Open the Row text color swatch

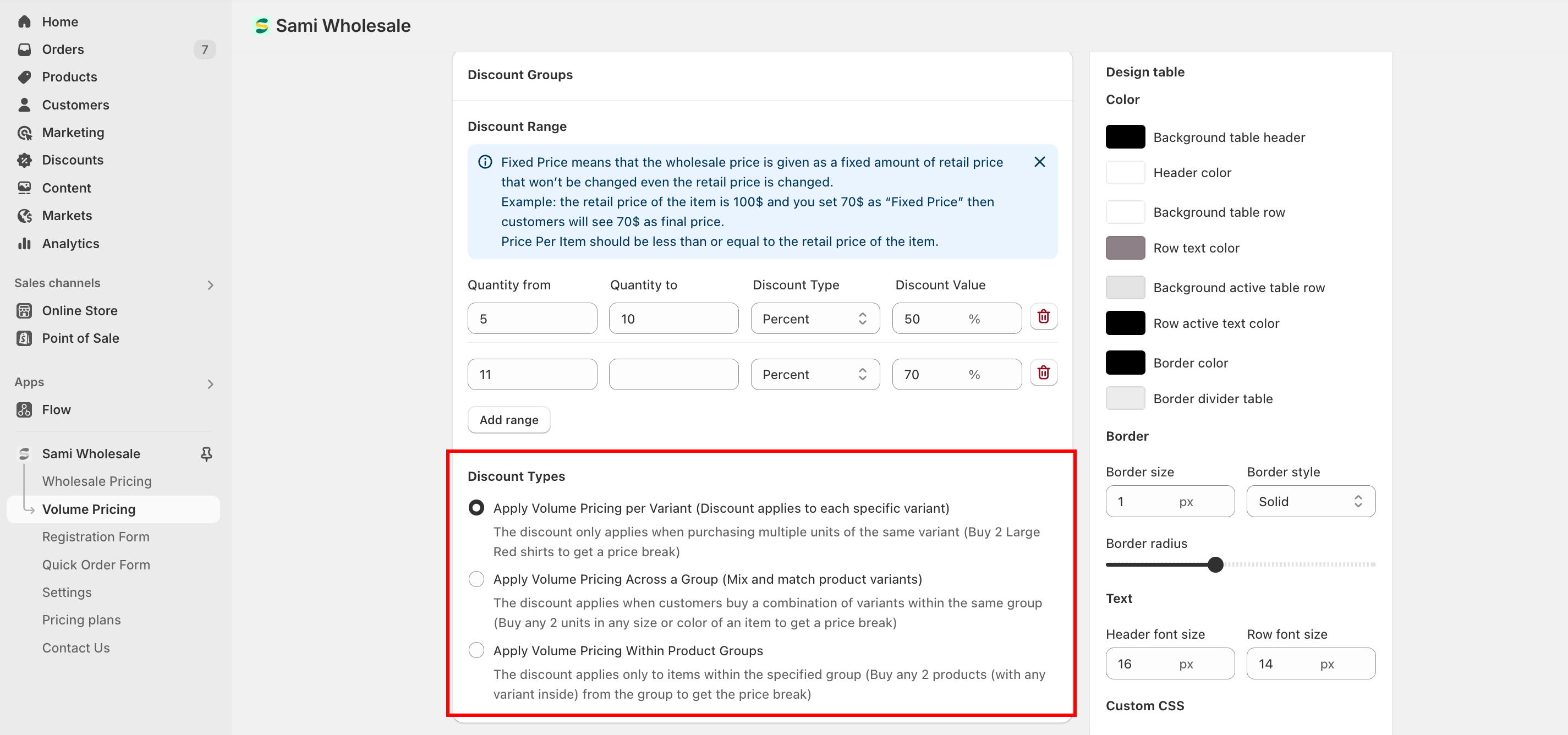click(1124, 248)
